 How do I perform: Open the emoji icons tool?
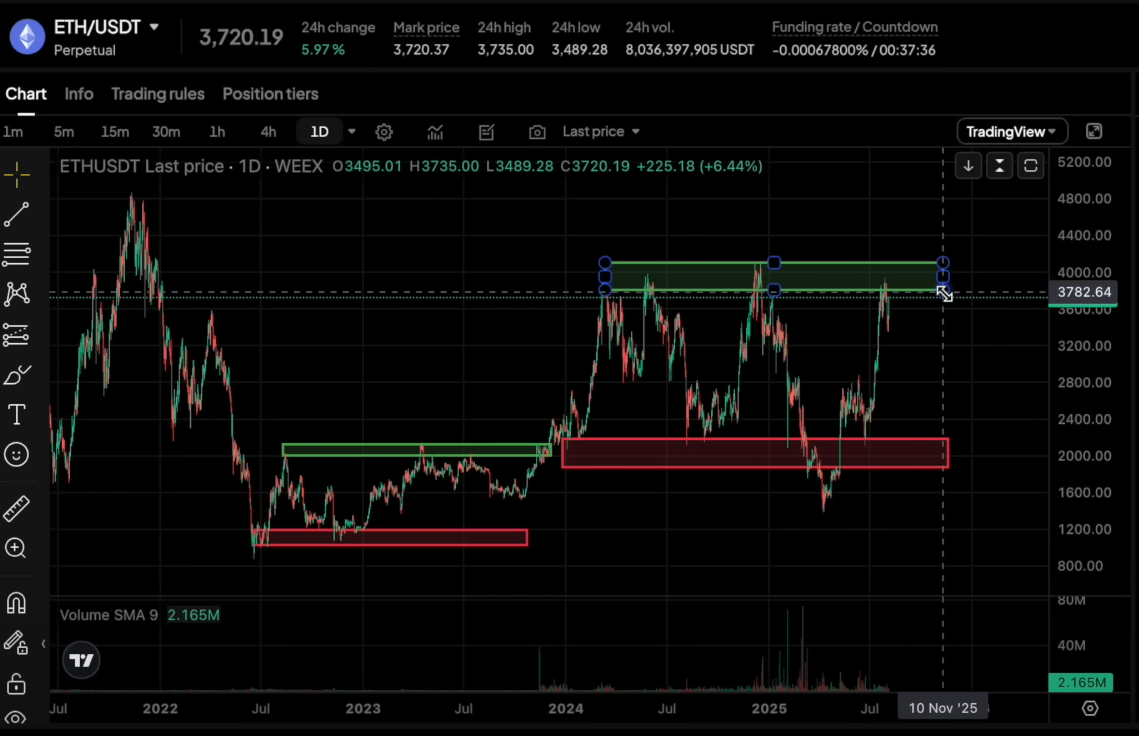(x=16, y=455)
